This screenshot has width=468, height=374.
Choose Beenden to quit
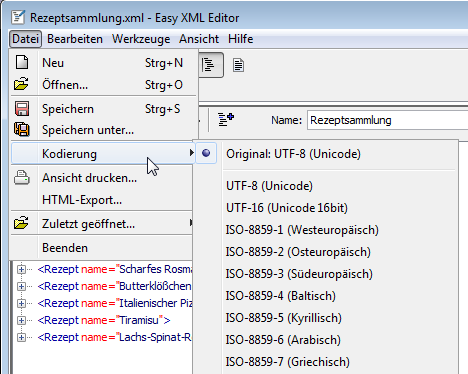coord(102,248)
